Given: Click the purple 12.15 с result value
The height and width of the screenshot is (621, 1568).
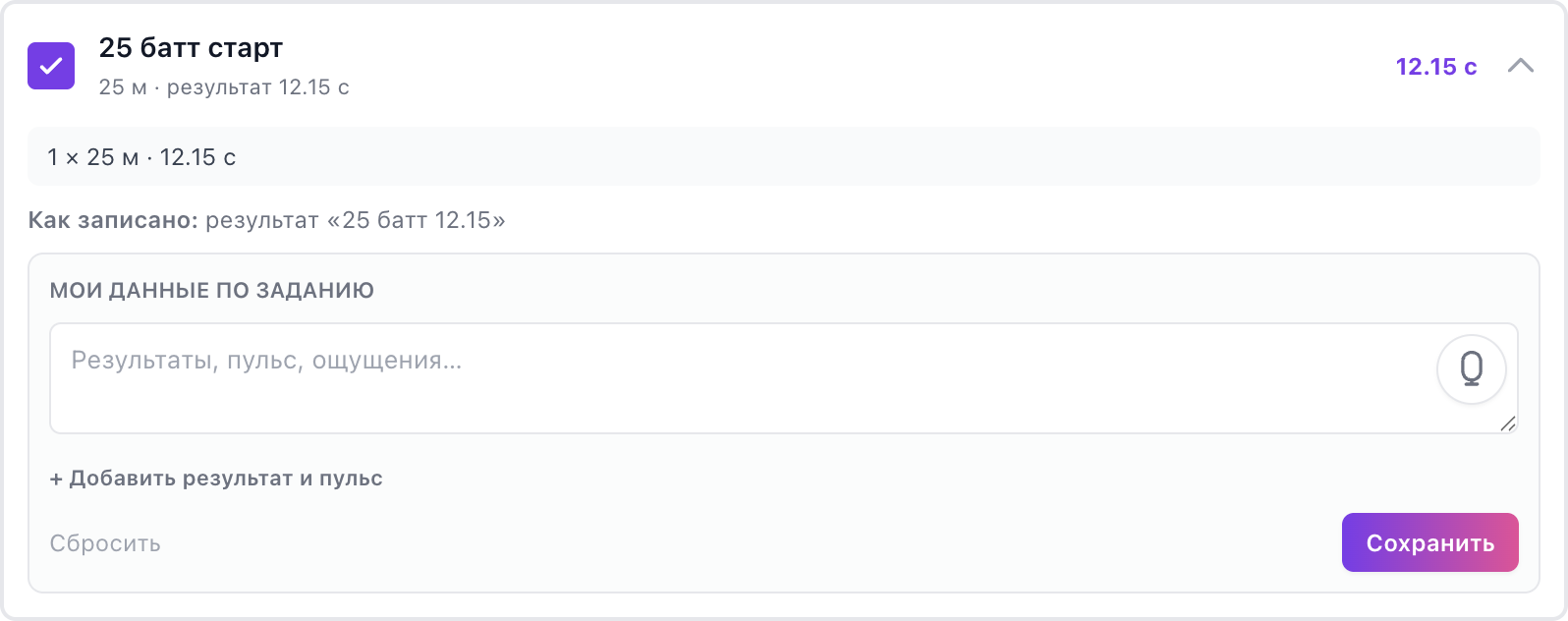Looking at the screenshot, I should tap(1436, 67).
